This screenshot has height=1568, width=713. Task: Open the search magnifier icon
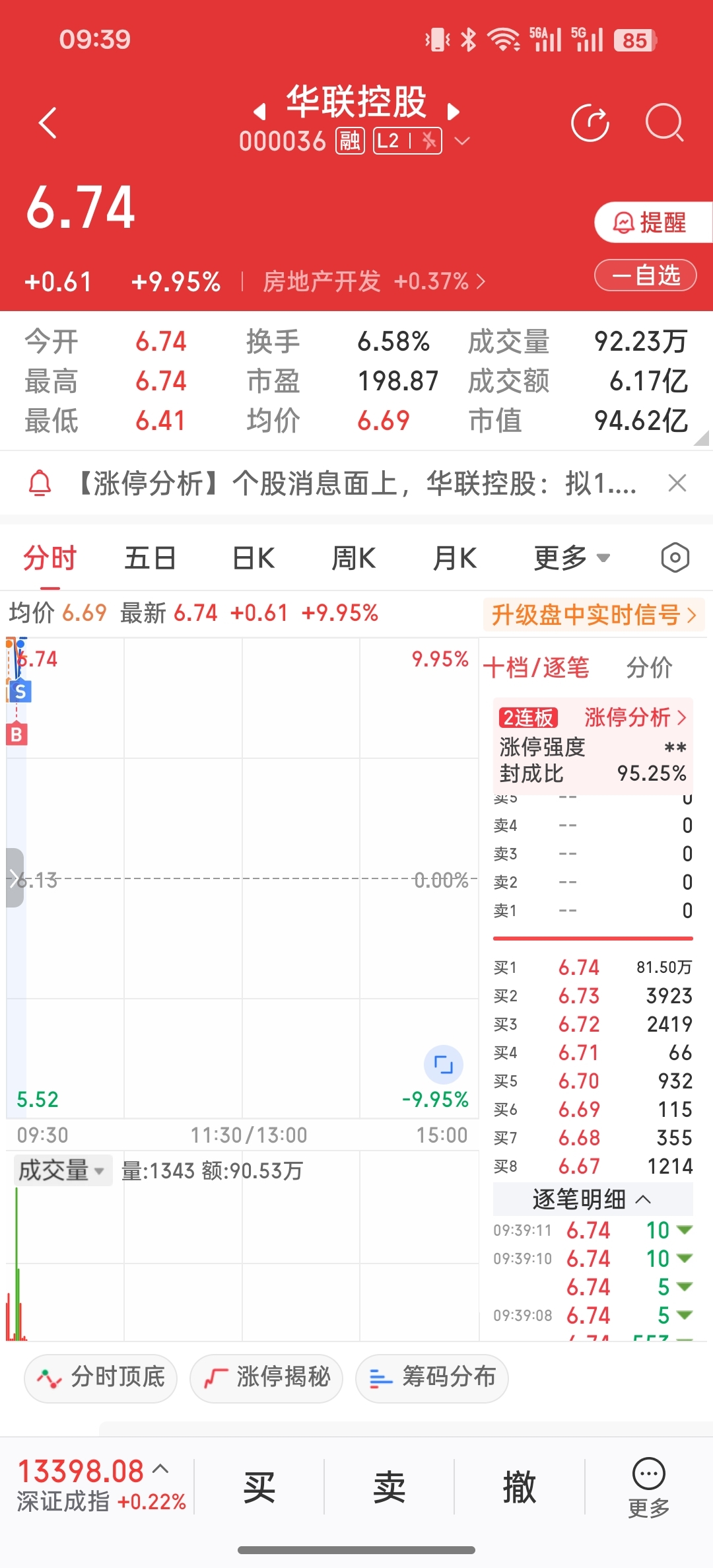(664, 123)
